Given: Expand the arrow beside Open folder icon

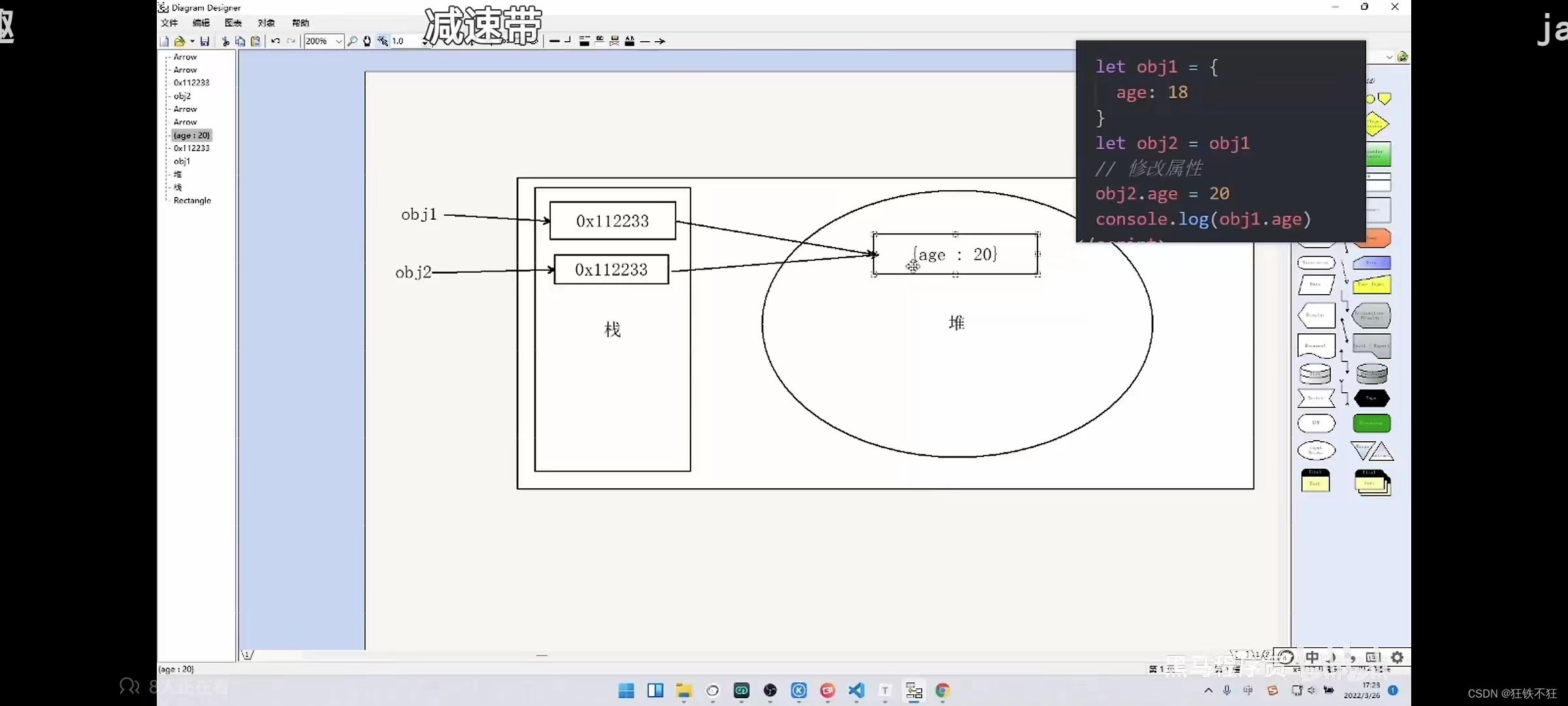Looking at the screenshot, I should pyautogui.click(x=192, y=41).
